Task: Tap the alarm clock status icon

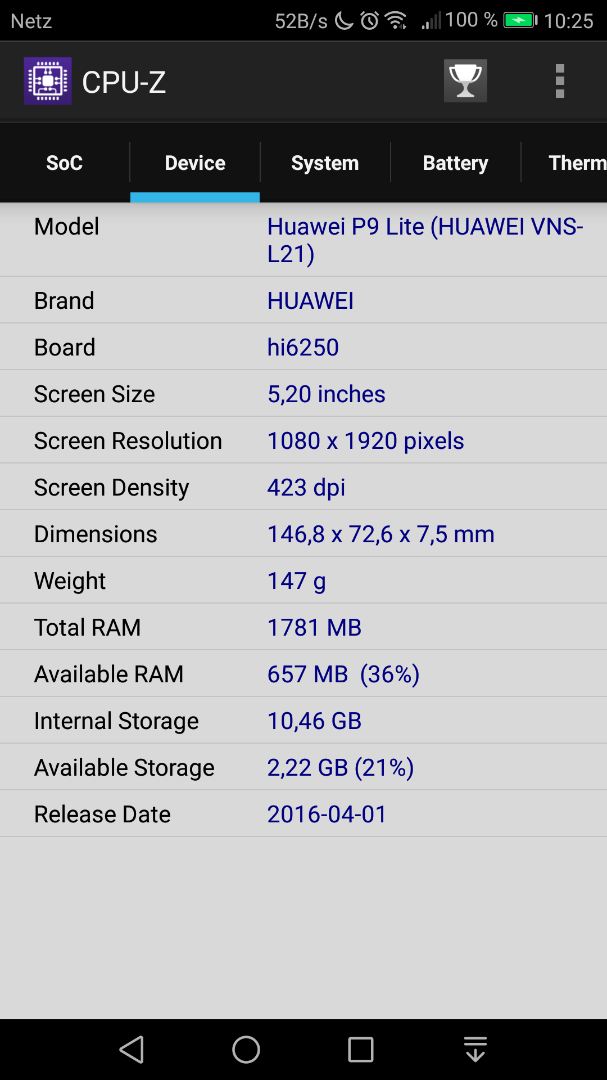Action: pos(370,21)
